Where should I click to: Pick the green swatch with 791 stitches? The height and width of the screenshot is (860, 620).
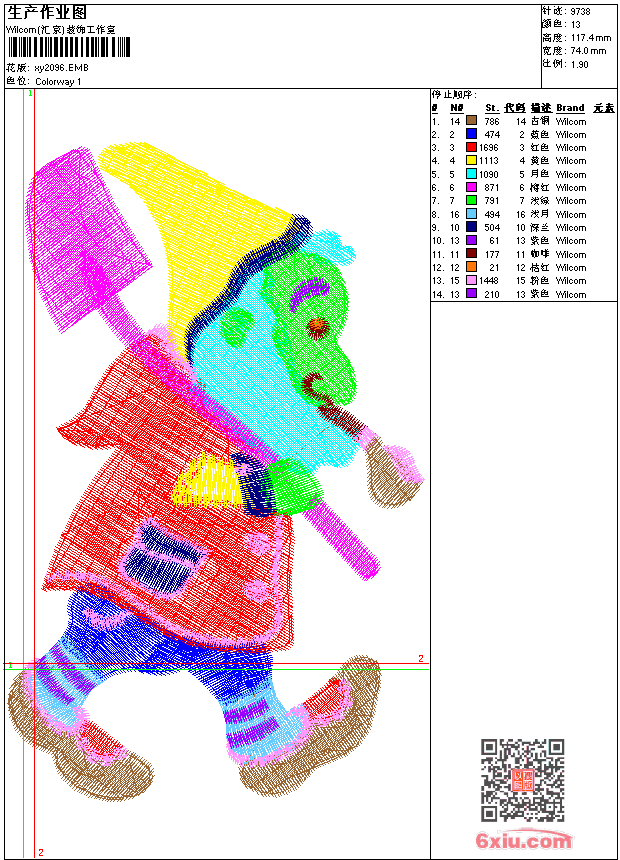click(471, 200)
